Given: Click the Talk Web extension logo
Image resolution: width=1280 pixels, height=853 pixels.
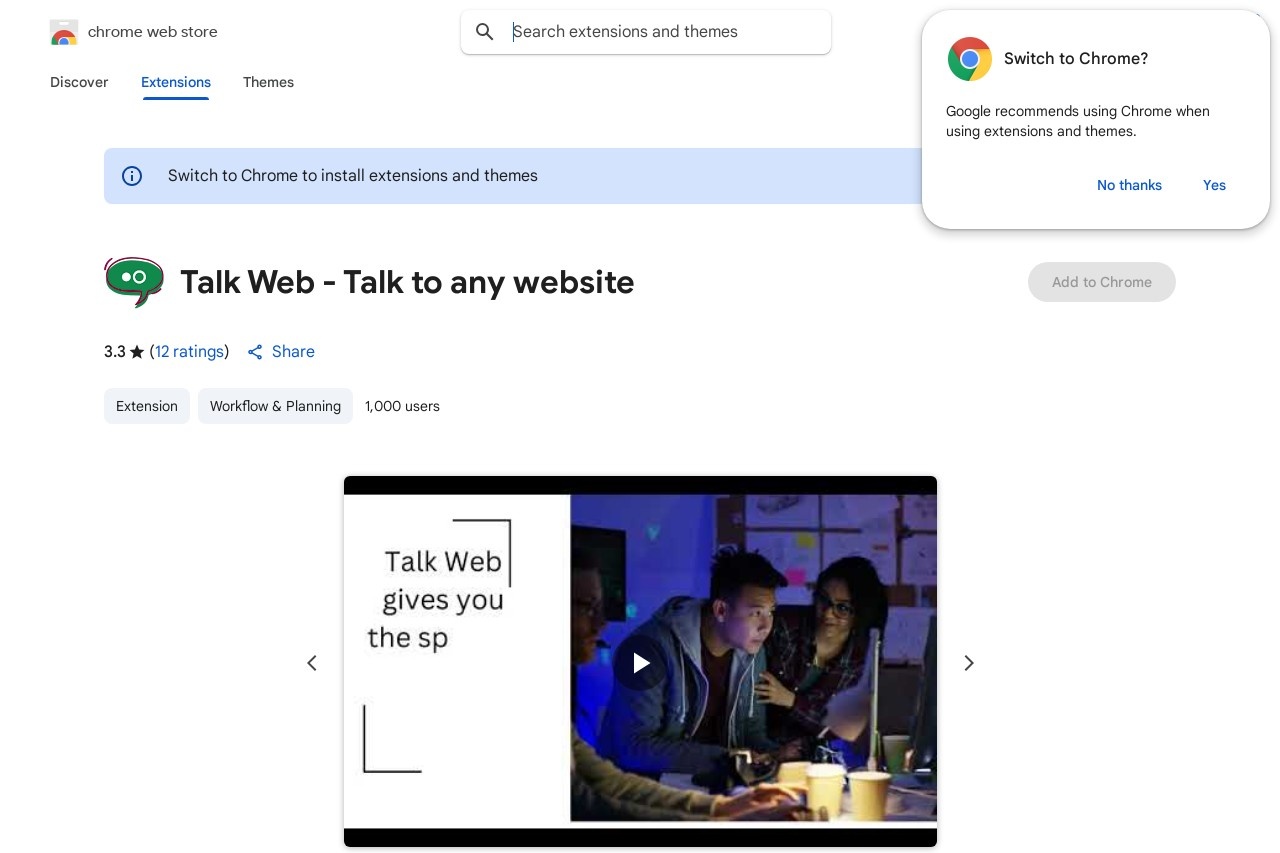Looking at the screenshot, I should tap(134, 282).
